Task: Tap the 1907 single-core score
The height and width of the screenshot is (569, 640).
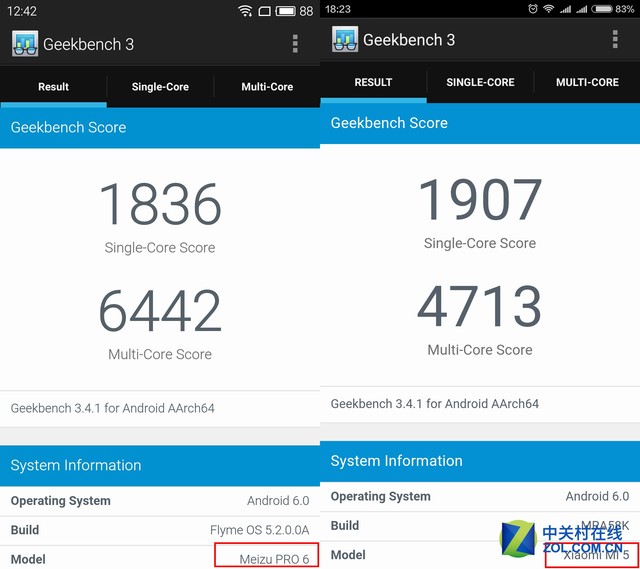Action: pyautogui.click(x=480, y=199)
